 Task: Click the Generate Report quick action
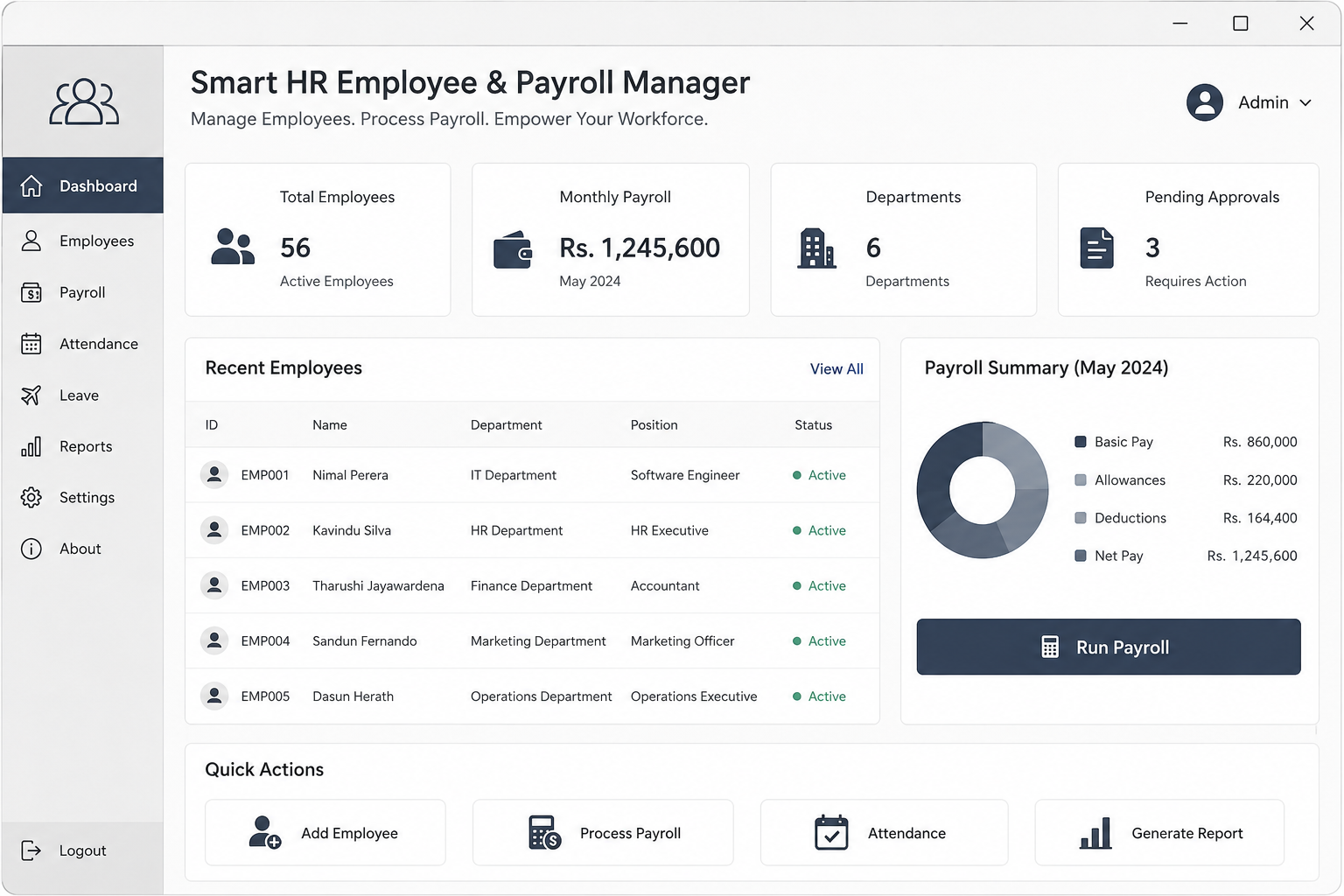coord(1159,832)
